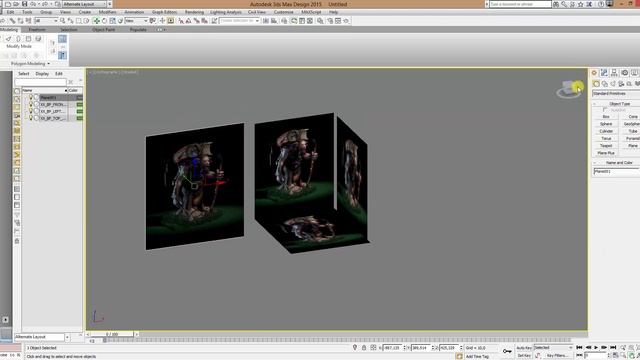The height and width of the screenshot is (360, 640).
Task: Toggle visibility bulb of XX_BP_FRON row
Action: pos(30,104)
